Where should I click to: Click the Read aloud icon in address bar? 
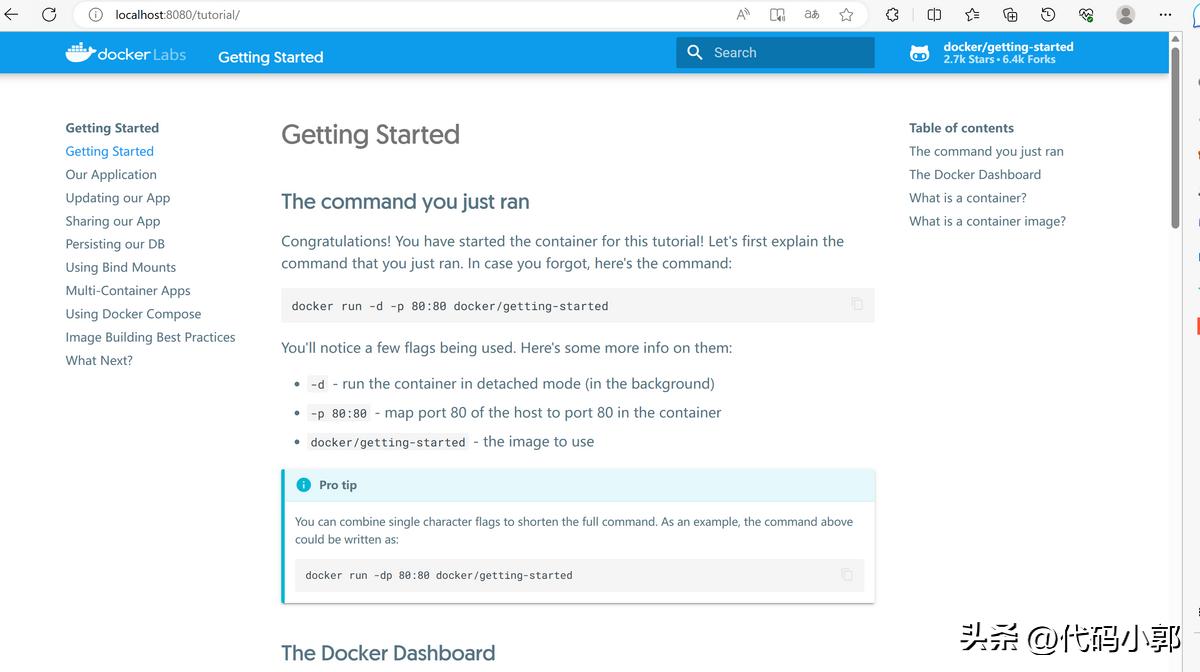[x=742, y=14]
